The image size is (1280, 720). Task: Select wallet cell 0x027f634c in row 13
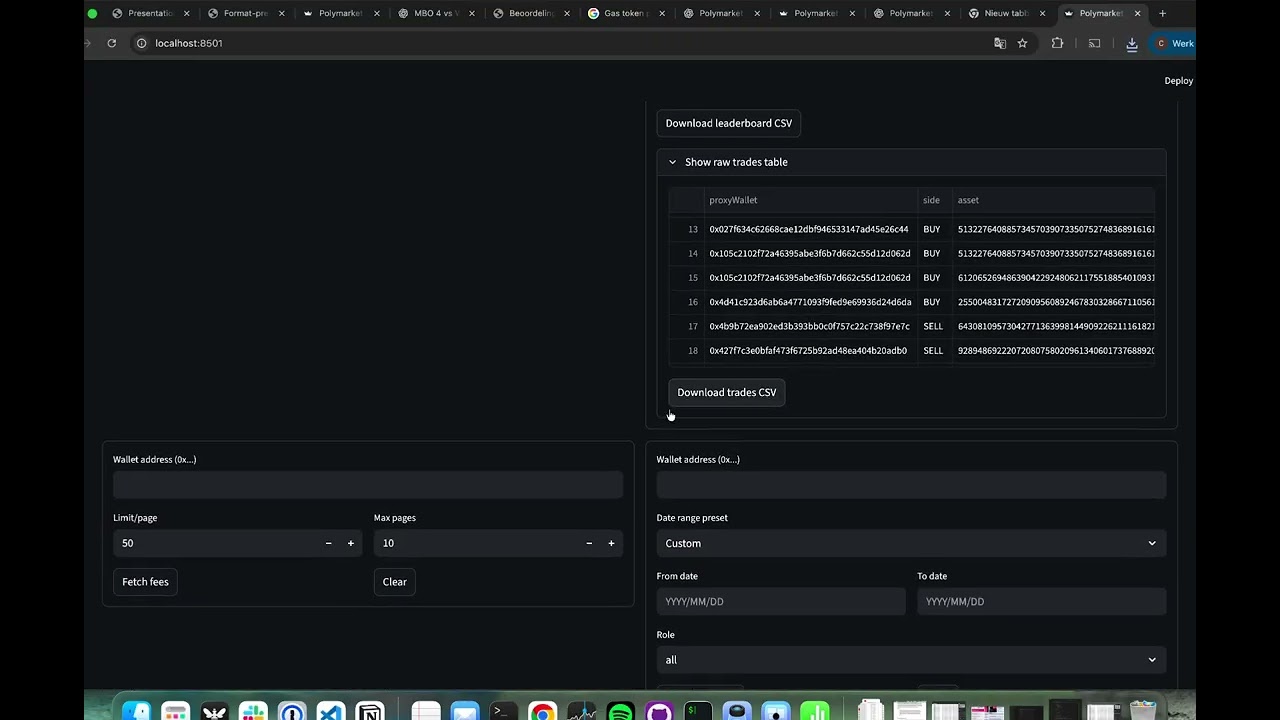[x=811, y=229]
